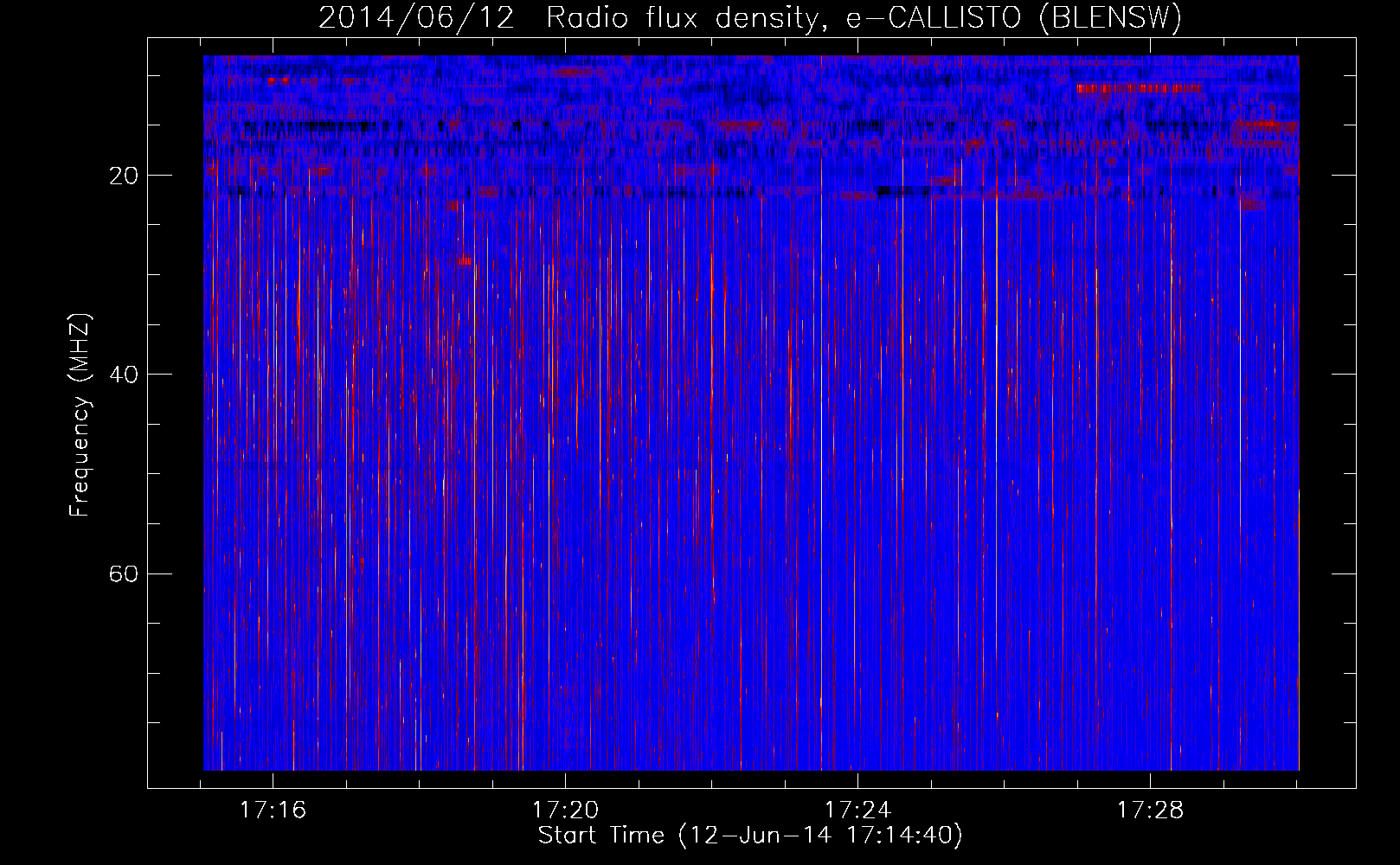Click the 40 frequency tick label
Viewport: 1400px width, 865px height.
coord(124,375)
